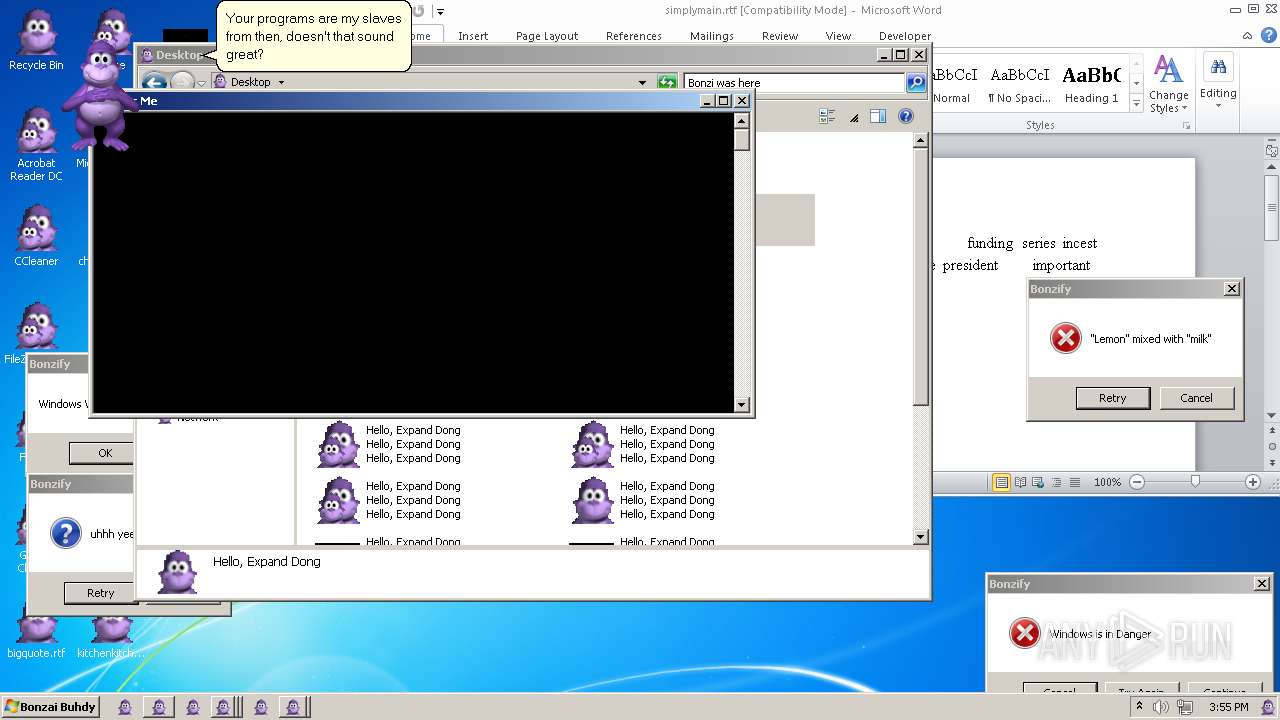Launch CCleaner from the desktop
Viewport: 1280px width, 720px height.
pos(36,236)
